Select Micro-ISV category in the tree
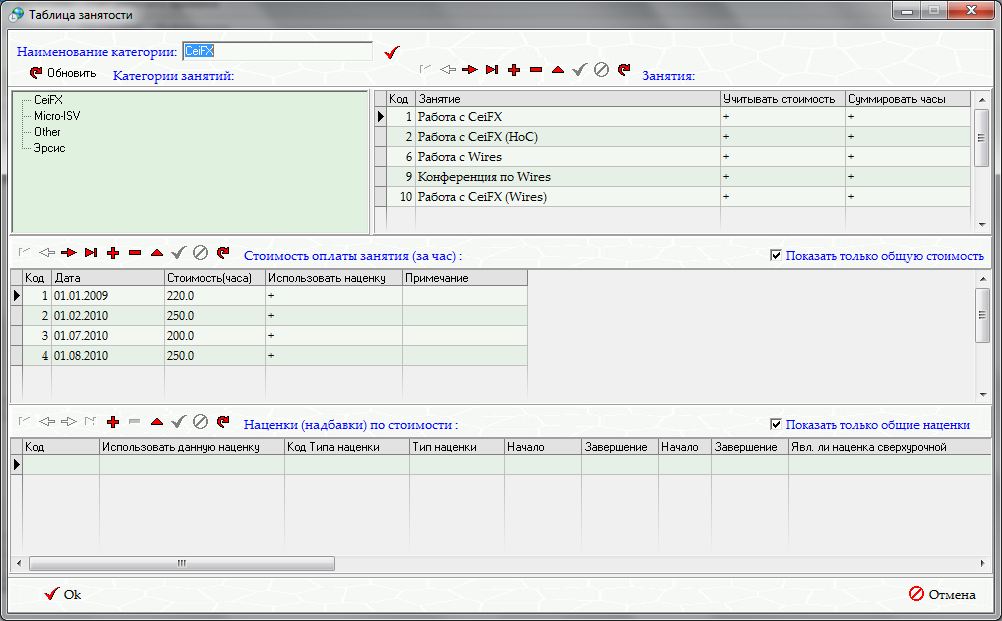The image size is (1002, 621). pos(57,116)
